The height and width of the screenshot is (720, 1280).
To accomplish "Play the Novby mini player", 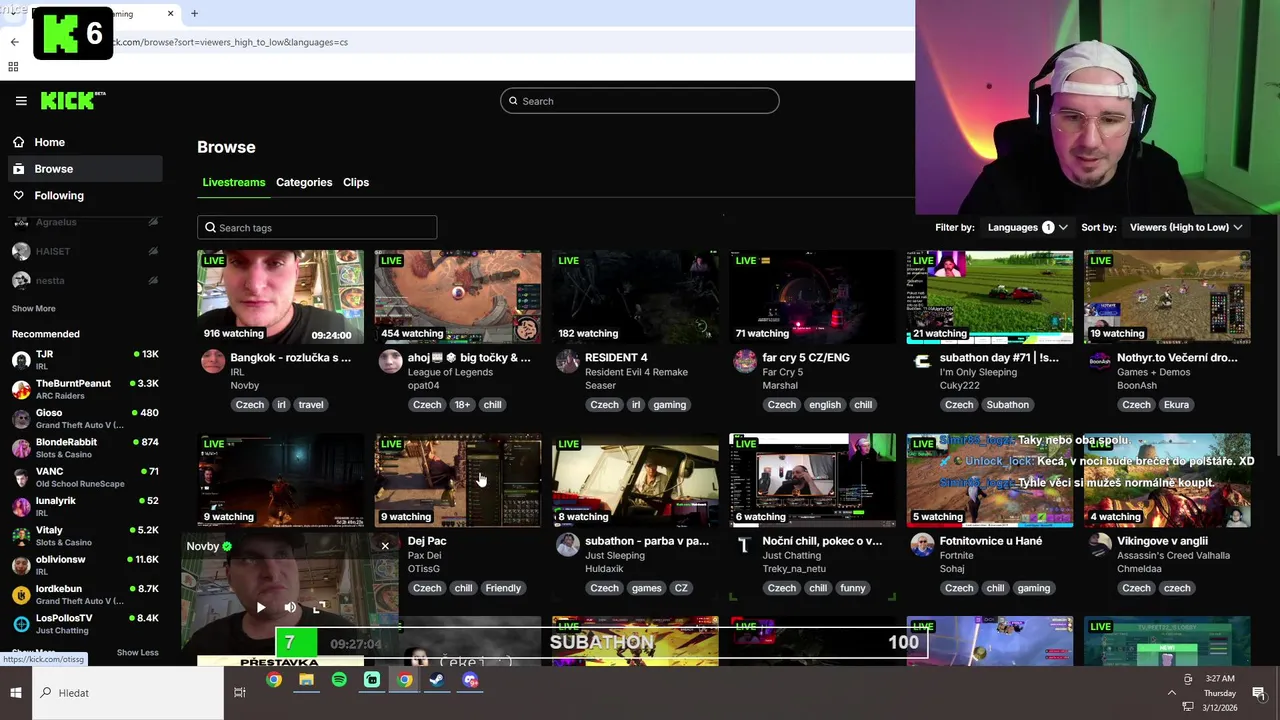I will pyautogui.click(x=261, y=607).
